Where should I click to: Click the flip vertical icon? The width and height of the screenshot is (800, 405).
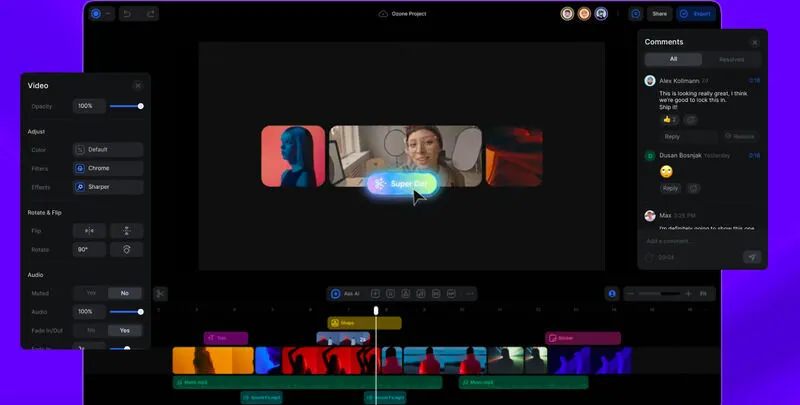(x=127, y=231)
